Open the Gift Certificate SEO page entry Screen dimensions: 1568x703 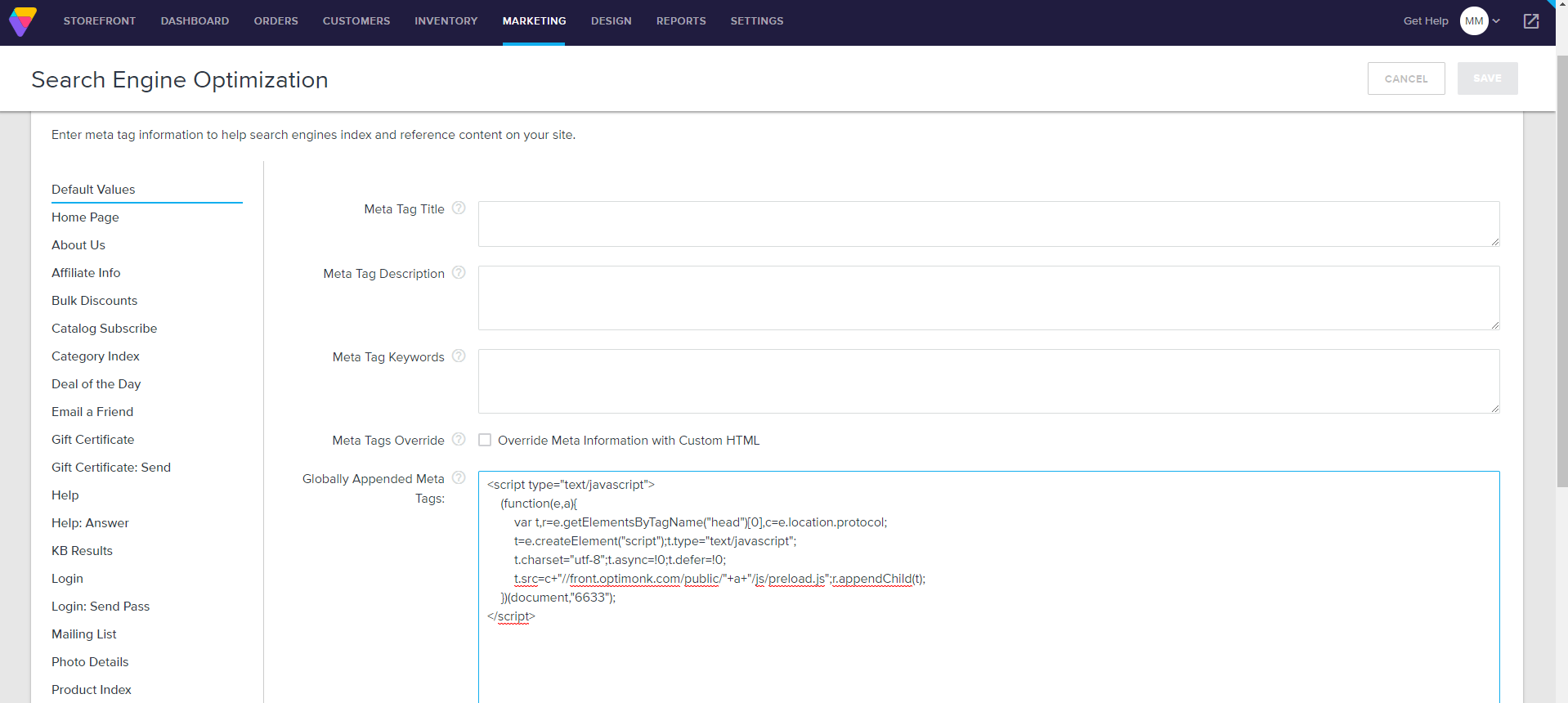coord(92,440)
